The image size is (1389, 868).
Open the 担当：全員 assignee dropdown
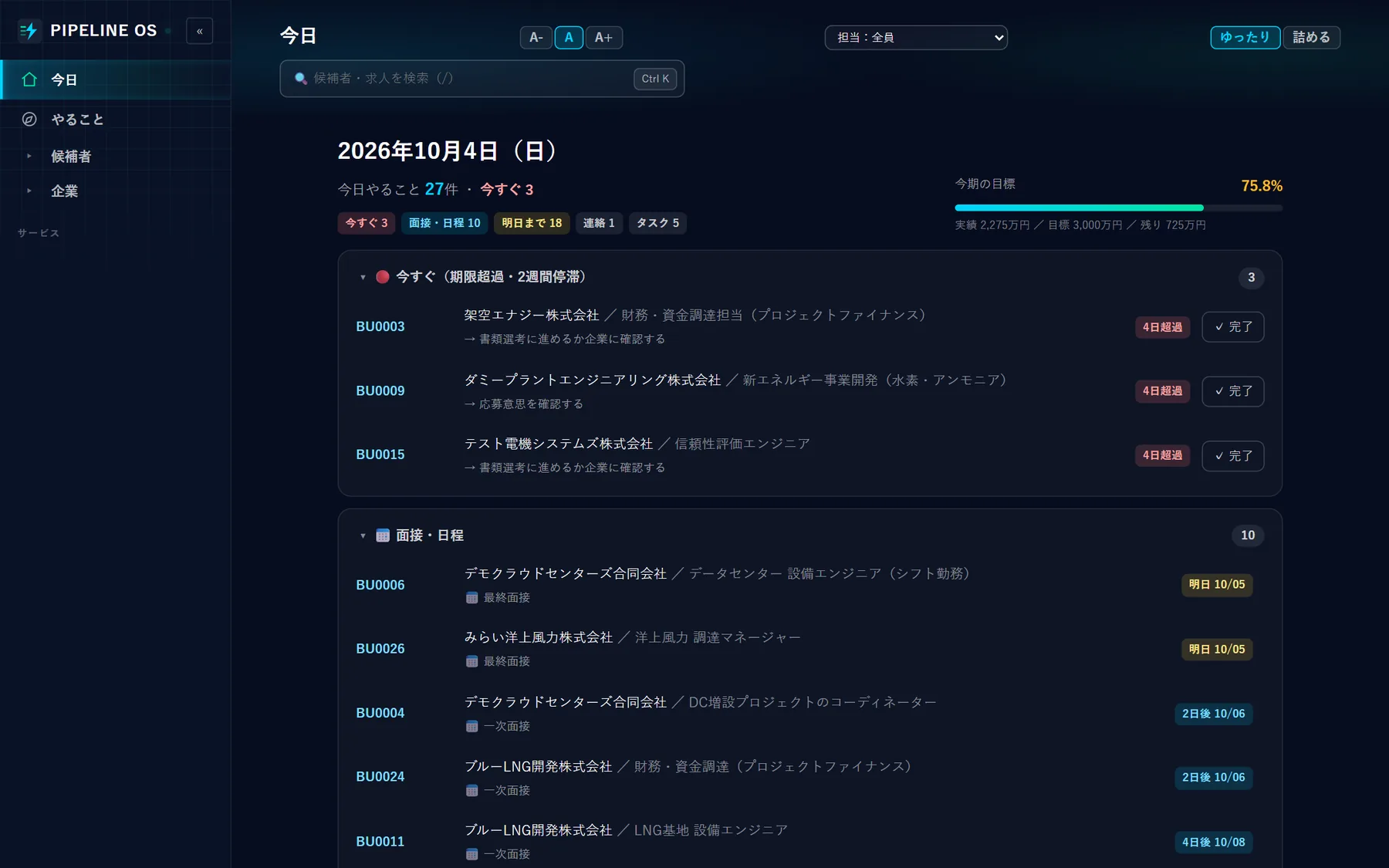click(x=916, y=37)
